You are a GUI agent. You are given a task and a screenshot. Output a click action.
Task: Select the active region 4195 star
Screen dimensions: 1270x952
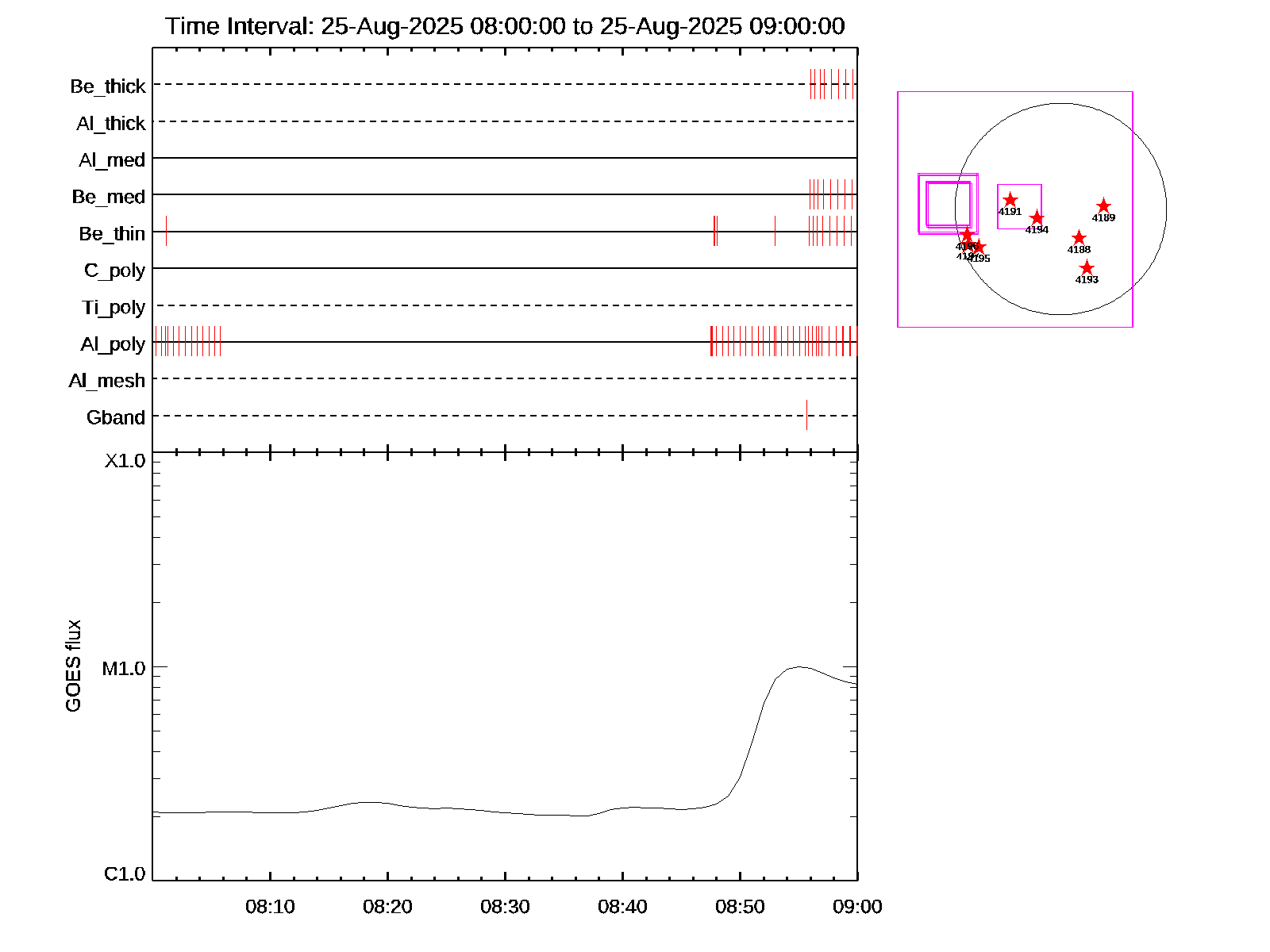pos(979,247)
